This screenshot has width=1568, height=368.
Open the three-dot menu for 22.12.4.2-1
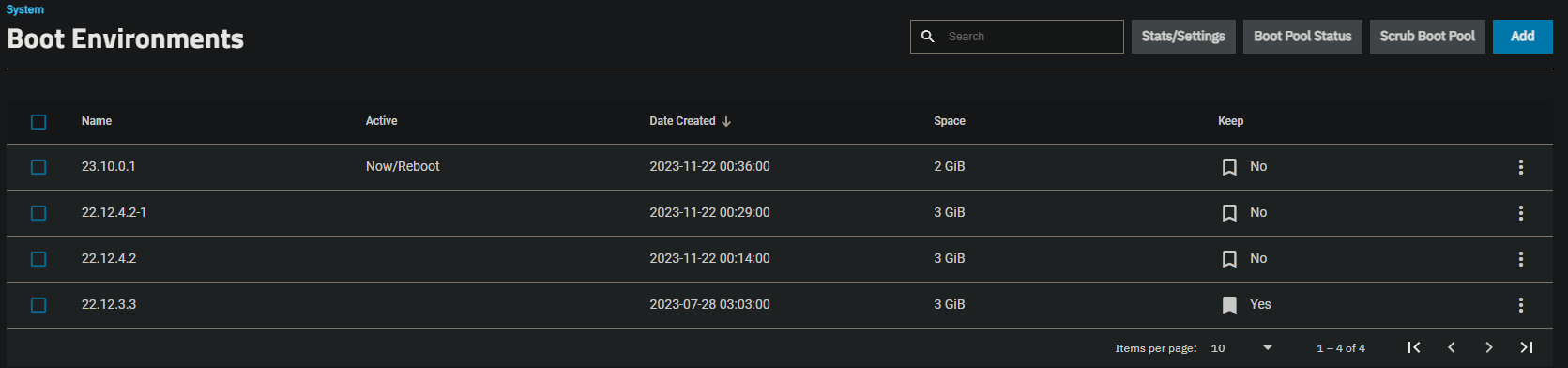[x=1520, y=213]
